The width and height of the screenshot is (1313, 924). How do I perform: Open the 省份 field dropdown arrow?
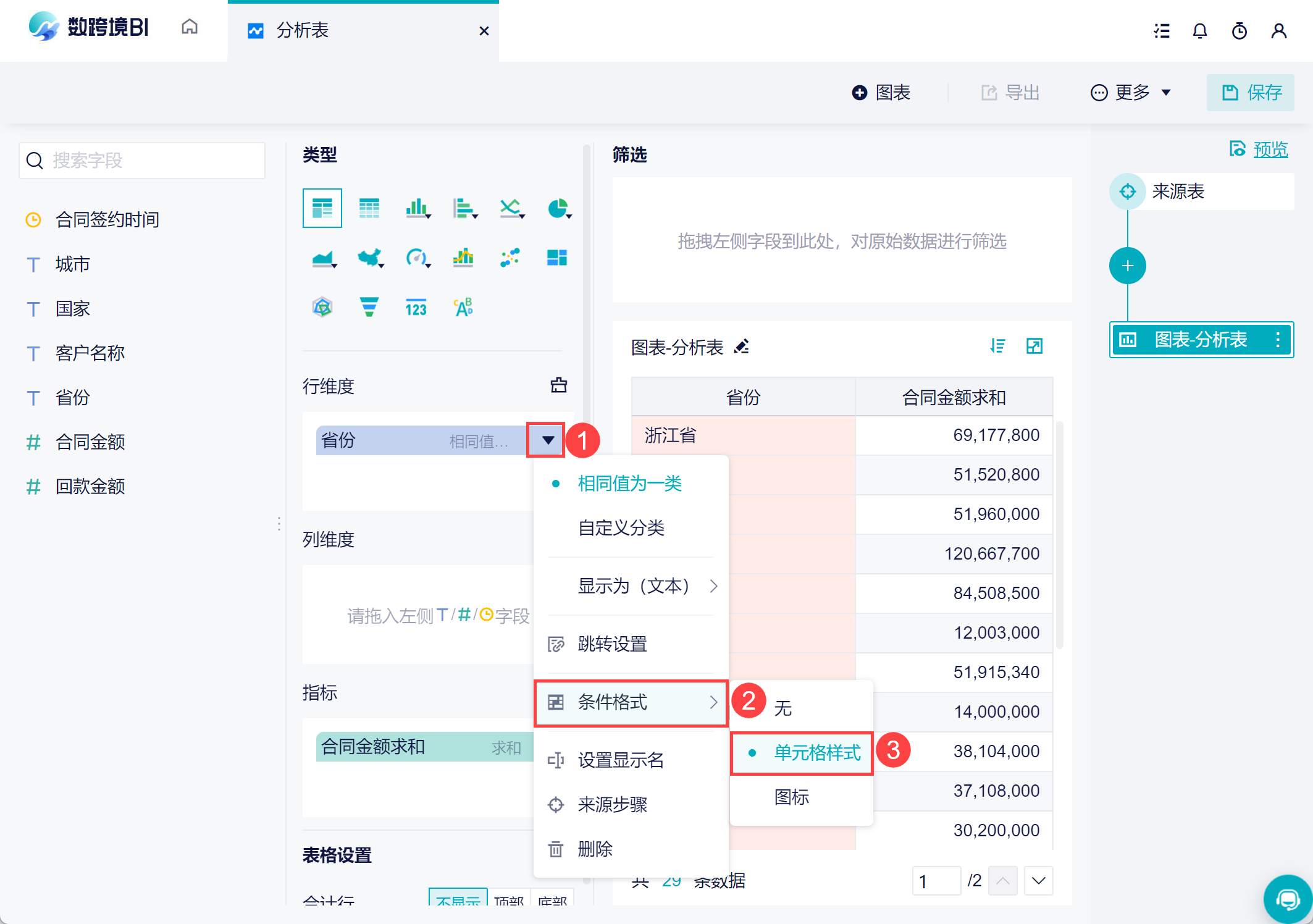(x=547, y=440)
